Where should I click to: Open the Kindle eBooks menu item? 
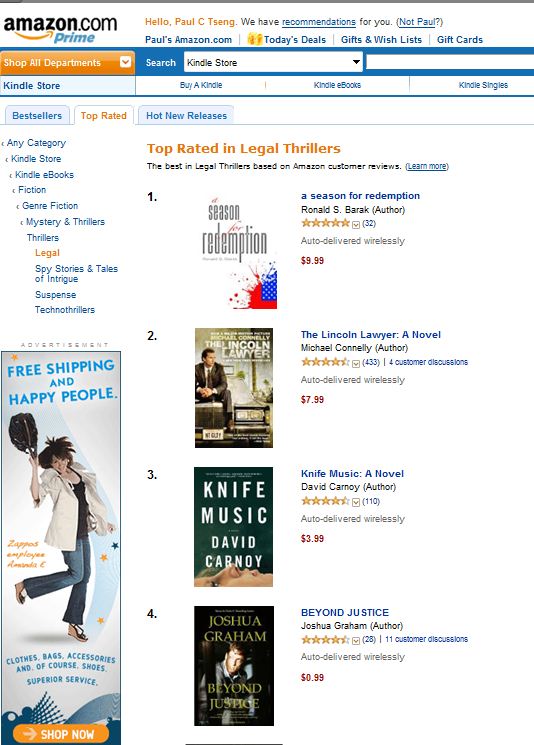337,85
